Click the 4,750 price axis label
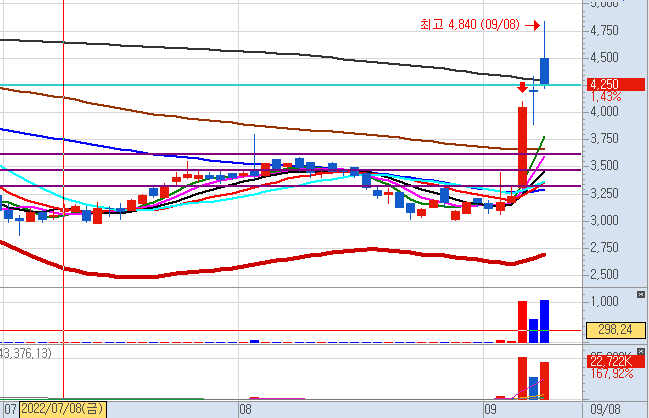649x418 pixels. coord(604,30)
